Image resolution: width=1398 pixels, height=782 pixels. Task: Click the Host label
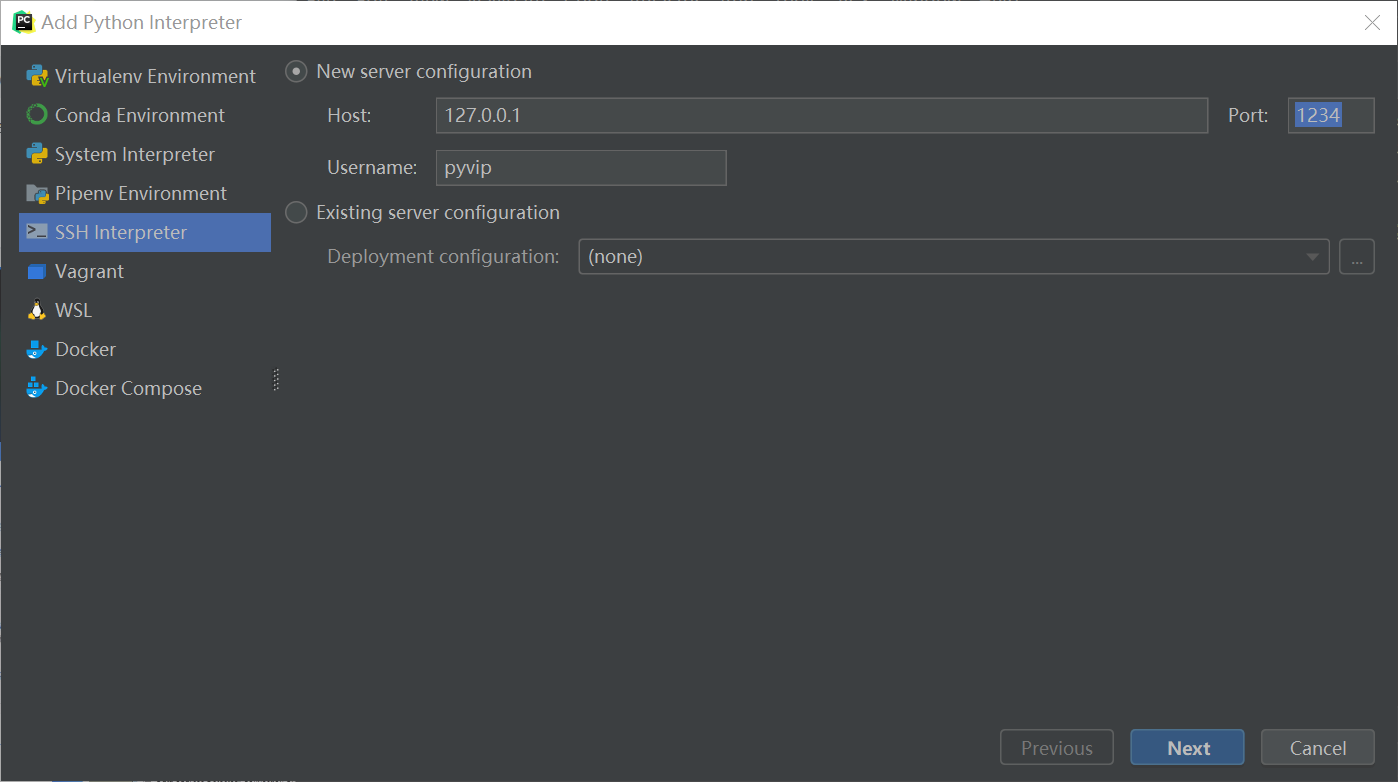349,116
